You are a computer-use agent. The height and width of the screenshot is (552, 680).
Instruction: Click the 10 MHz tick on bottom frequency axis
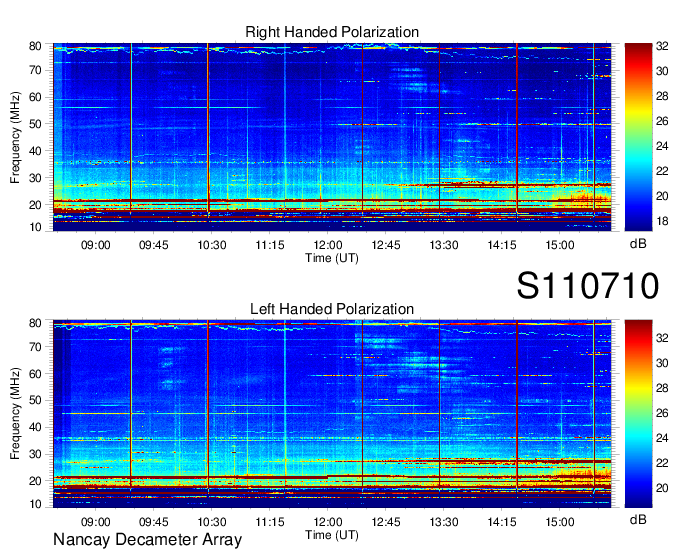coord(35,504)
